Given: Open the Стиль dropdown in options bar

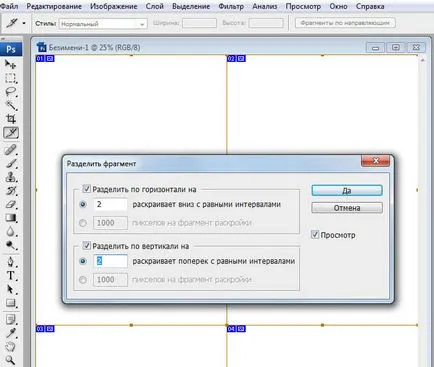Looking at the screenshot, I should point(103,24).
